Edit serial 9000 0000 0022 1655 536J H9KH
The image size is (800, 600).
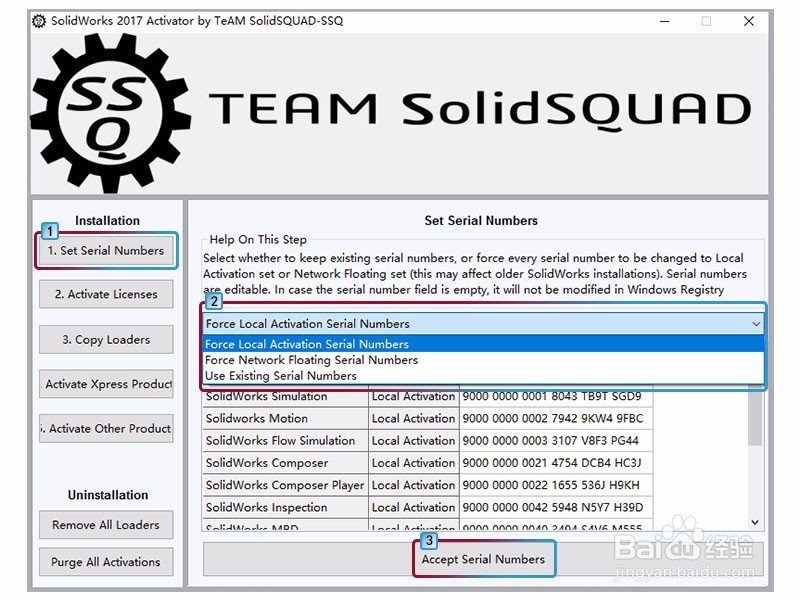coord(556,485)
